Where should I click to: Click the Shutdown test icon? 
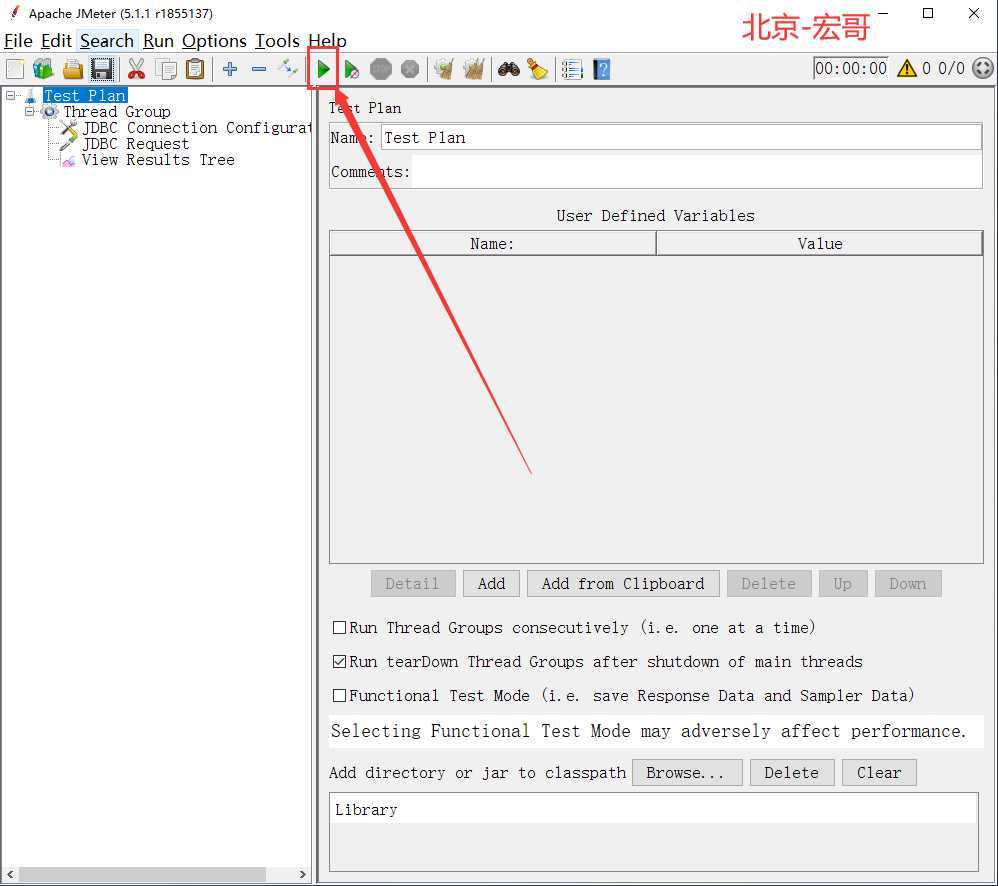(410, 69)
